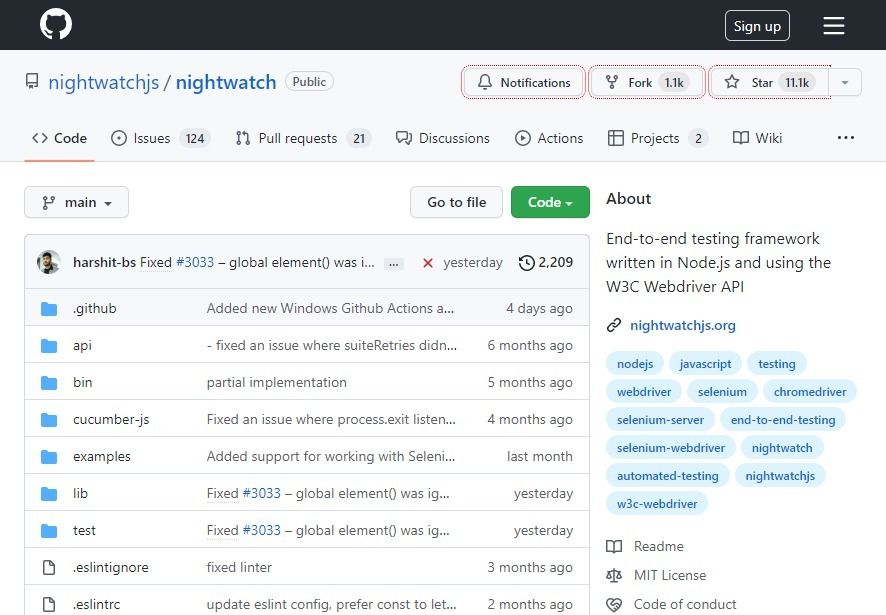The height and width of the screenshot is (615, 886).
Task: Click the nightwatchjs owner link
Action: pos(103,83)
